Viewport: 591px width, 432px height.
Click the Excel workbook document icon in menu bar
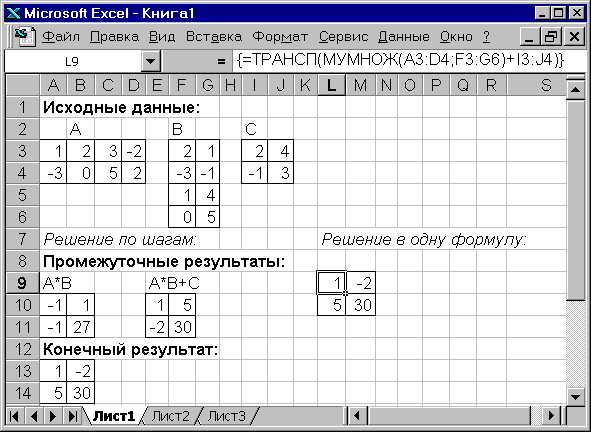point(25,37)
